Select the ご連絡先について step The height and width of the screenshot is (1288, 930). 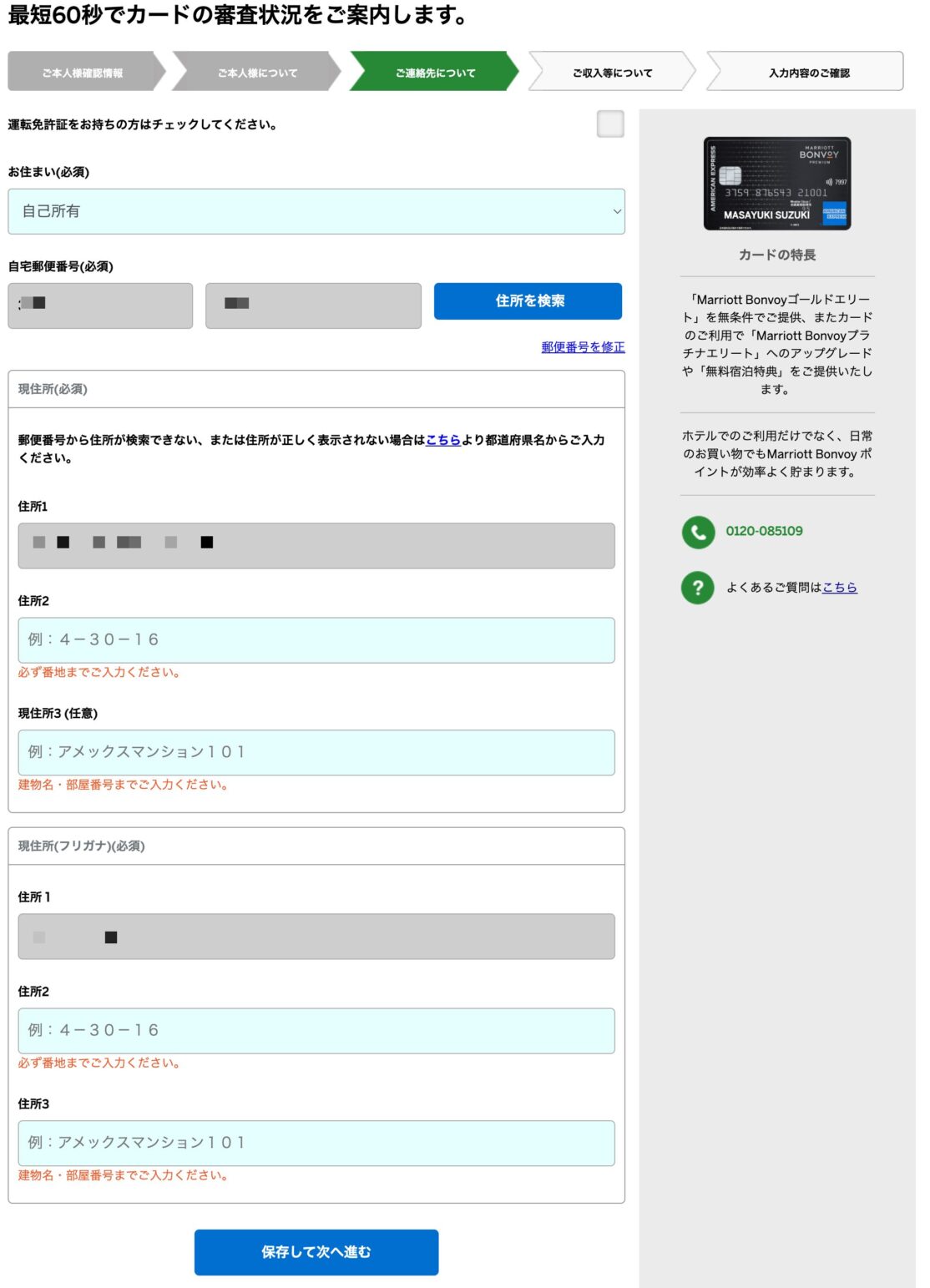435,73
